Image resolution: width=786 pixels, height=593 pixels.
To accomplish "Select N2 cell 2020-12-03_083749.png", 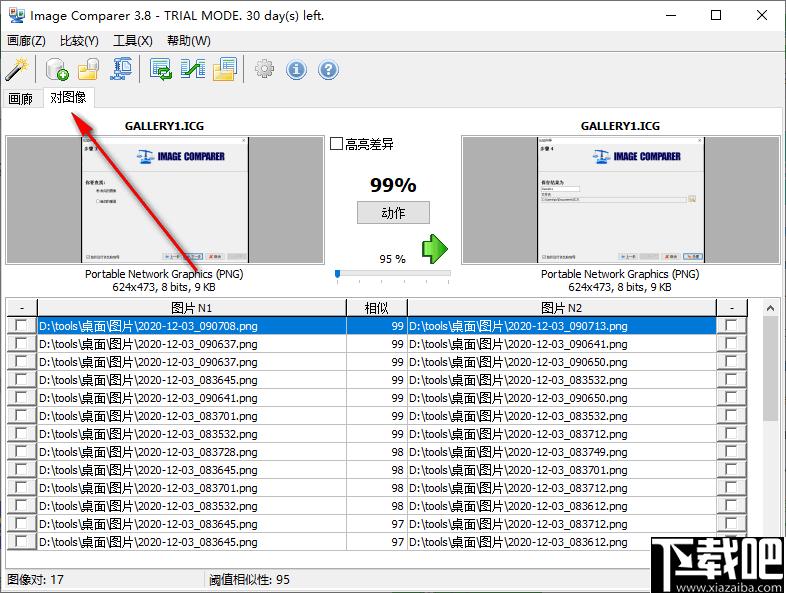I will pyautogui.click(x=561, y=452).
